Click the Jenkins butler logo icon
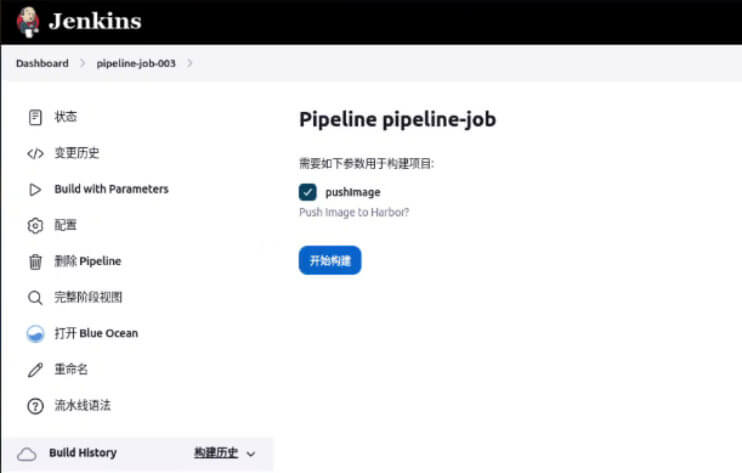The height and width of the screenshot is (473, 742). (28, 22)
